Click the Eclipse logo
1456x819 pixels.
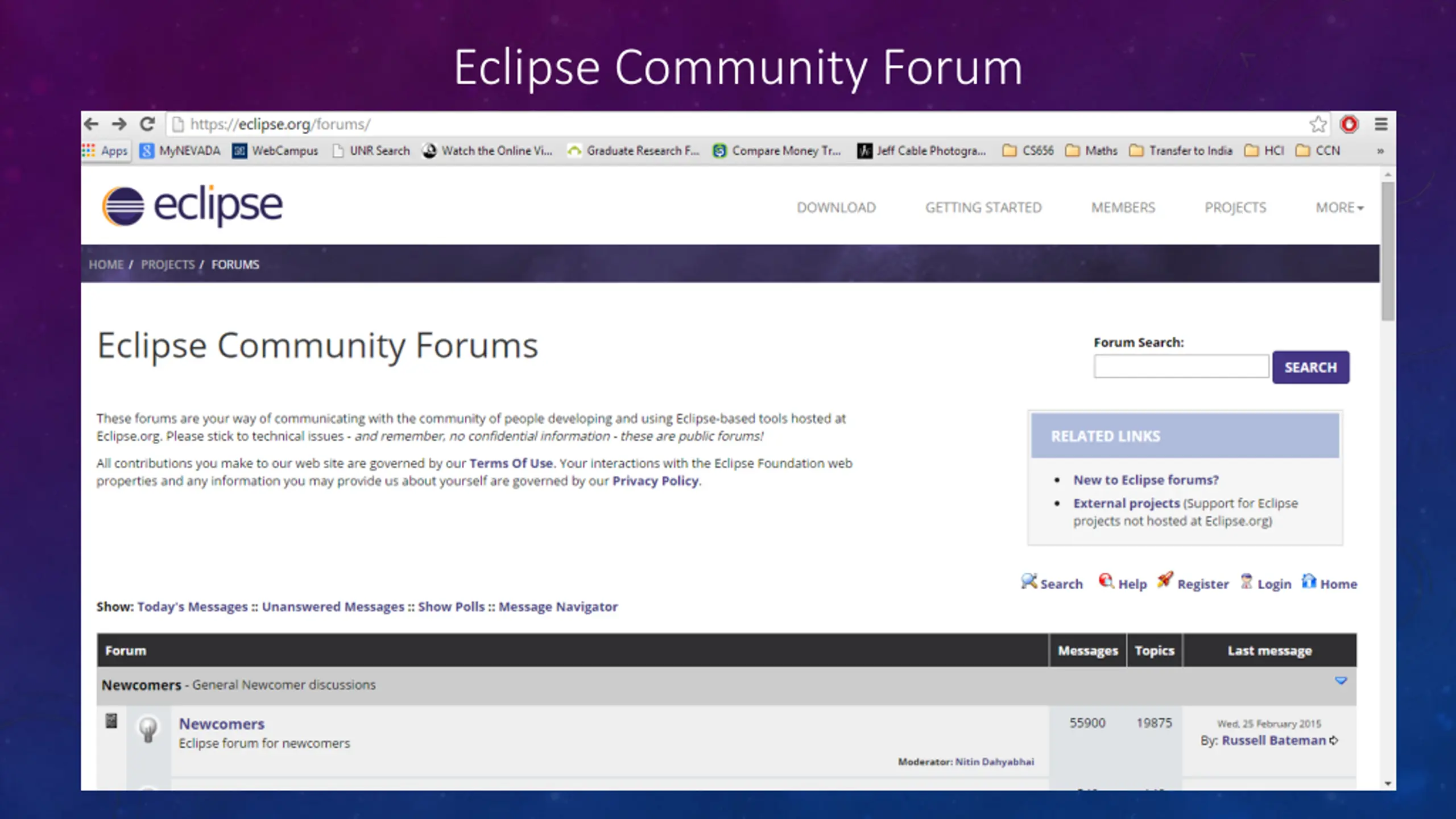(192, 206)
